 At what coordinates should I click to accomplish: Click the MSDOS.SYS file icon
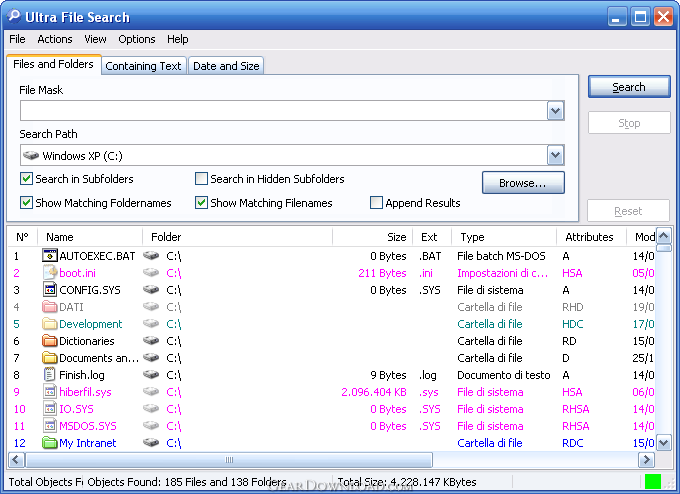(x=49, y=425)
